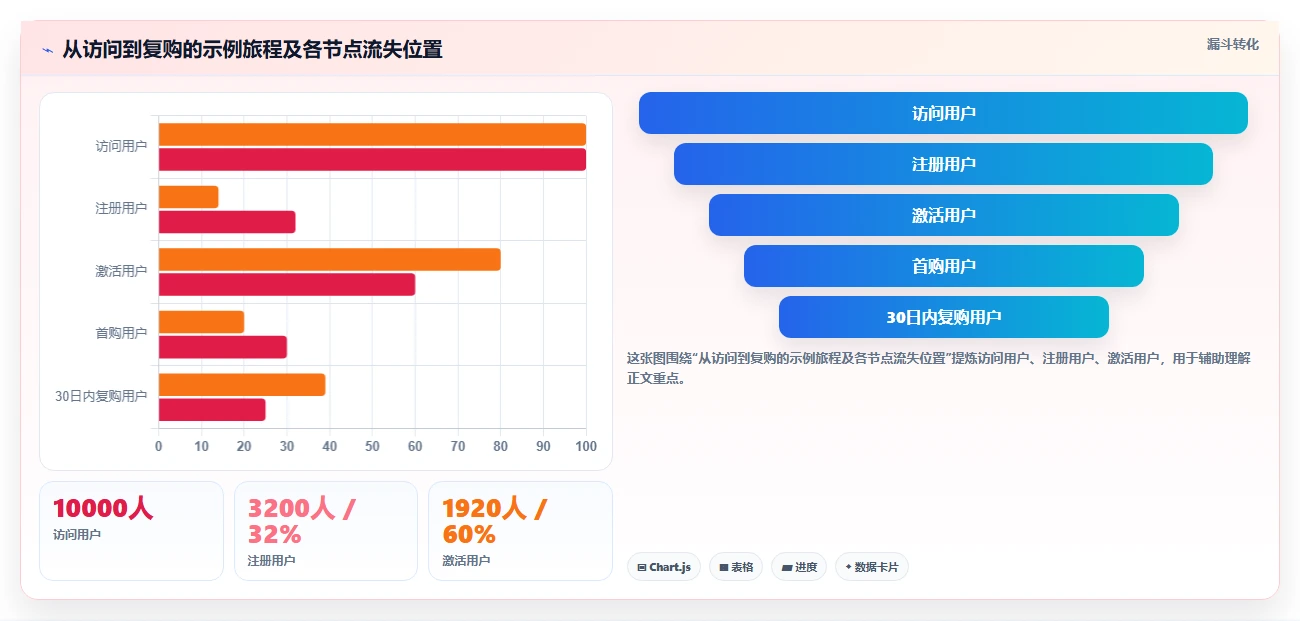Click the orange bar for 激活用户
The image size is (1300, 621).
pos(329,260)
